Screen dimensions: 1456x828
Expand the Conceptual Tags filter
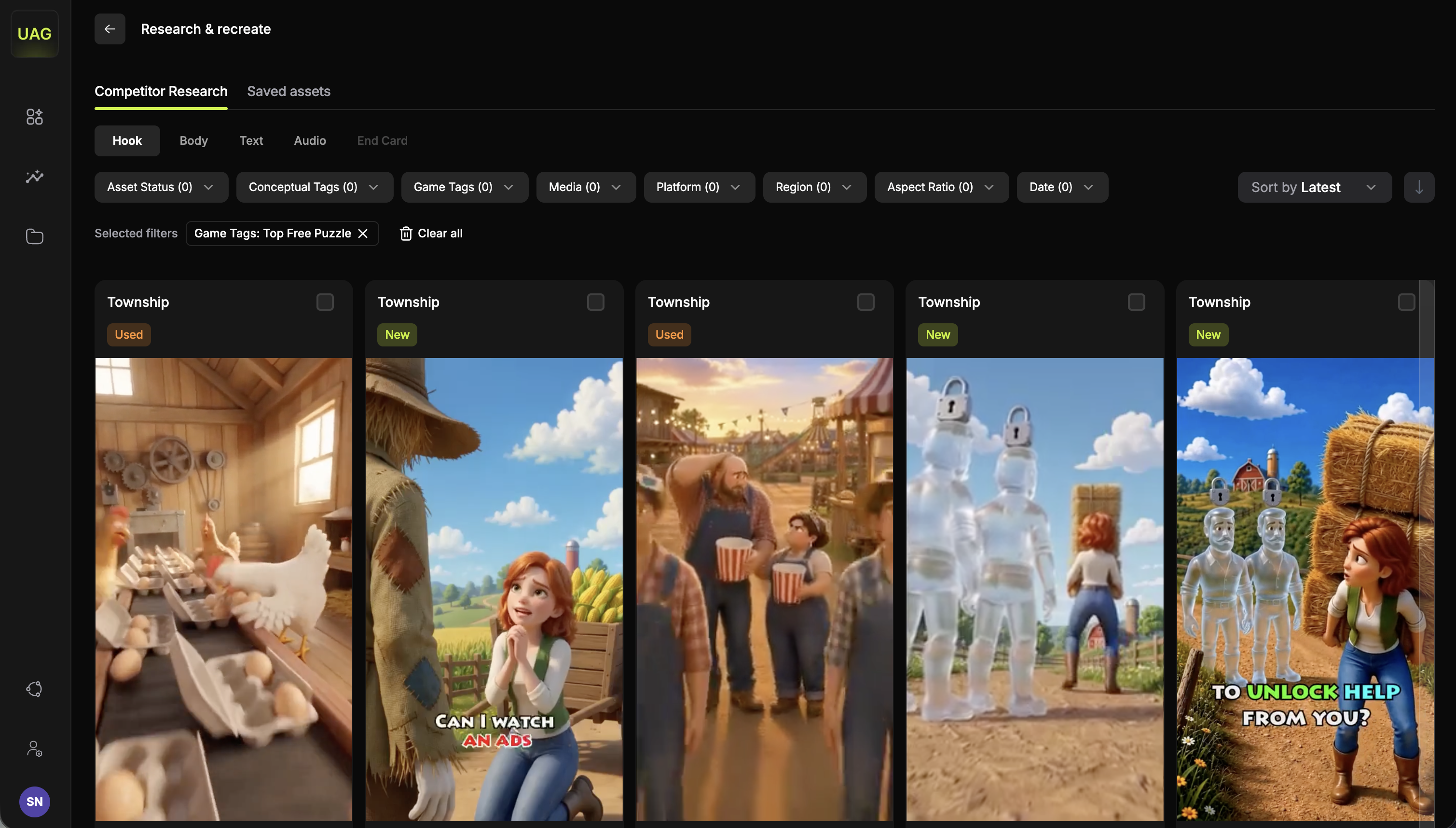[x=315, y=187]
